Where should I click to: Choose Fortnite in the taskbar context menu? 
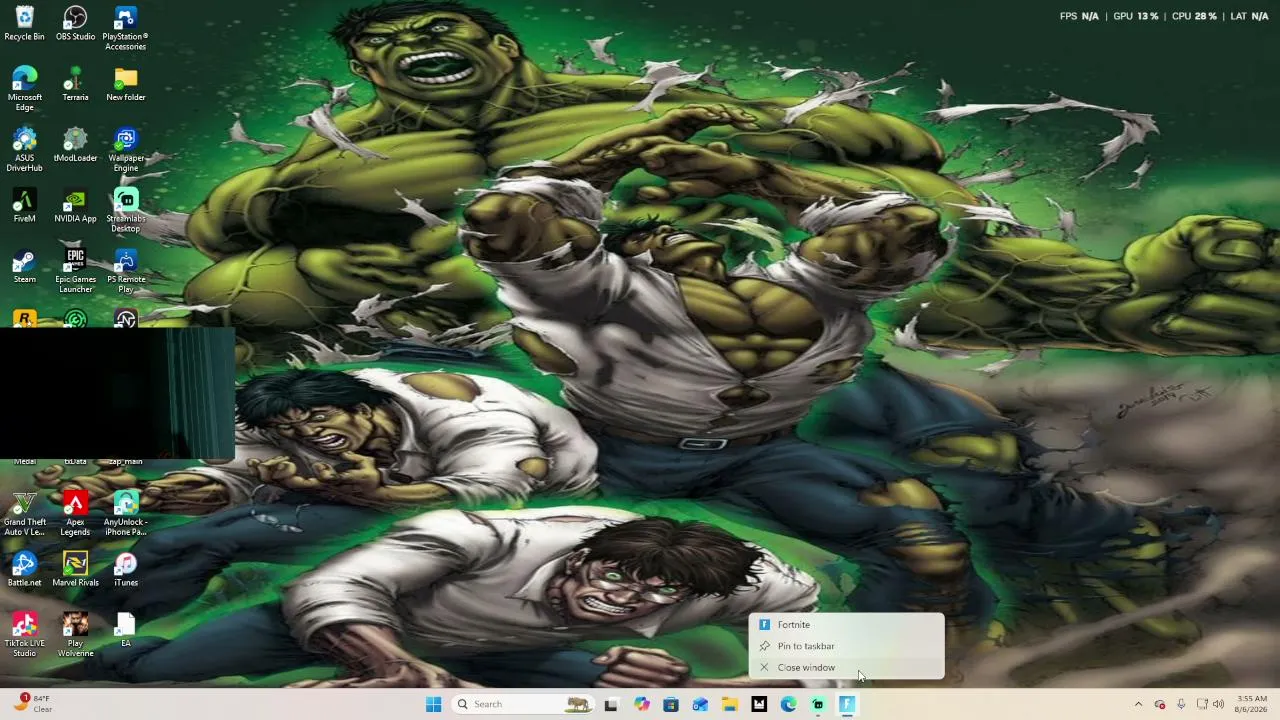(x=846, y=625)
